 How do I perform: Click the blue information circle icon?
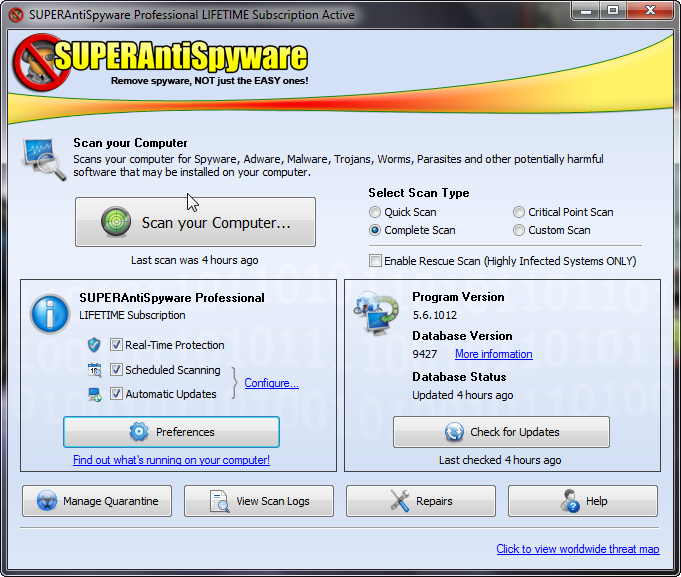coord(50,314)
